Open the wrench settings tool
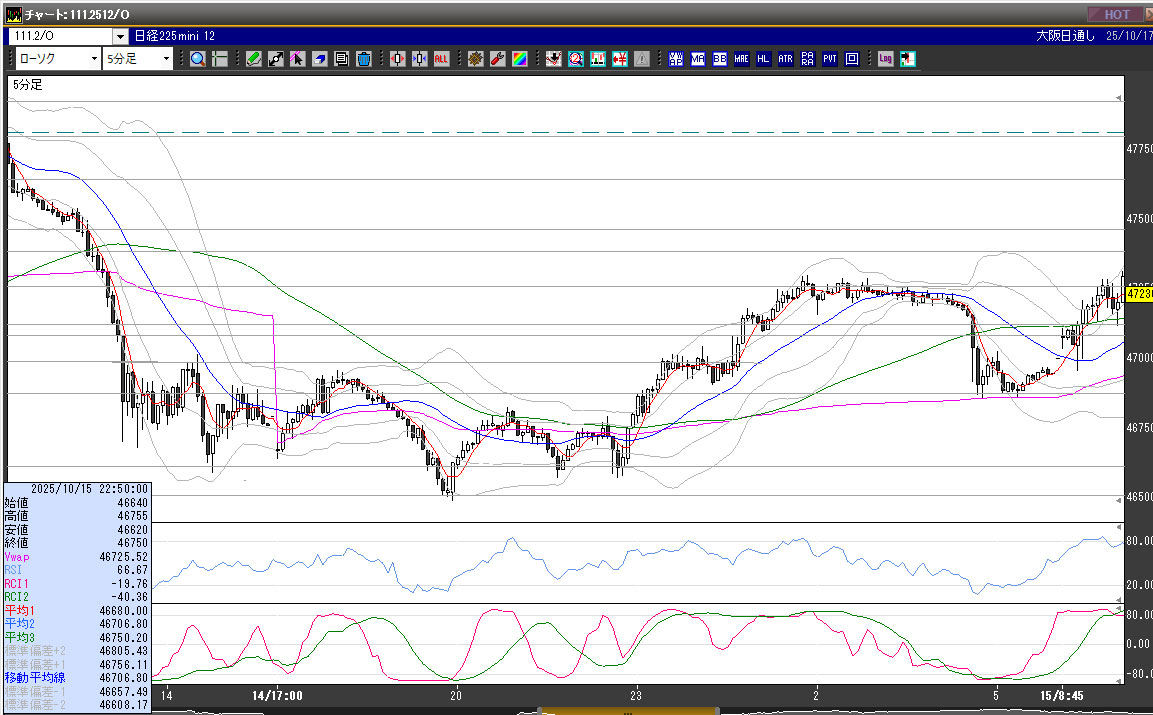 point(497,59)
